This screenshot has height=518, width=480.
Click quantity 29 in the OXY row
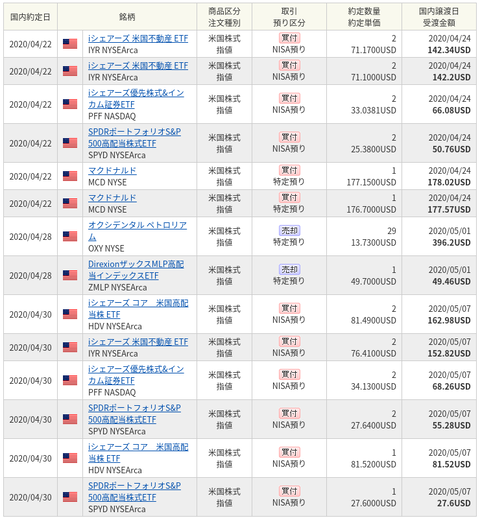pos(392,231)
